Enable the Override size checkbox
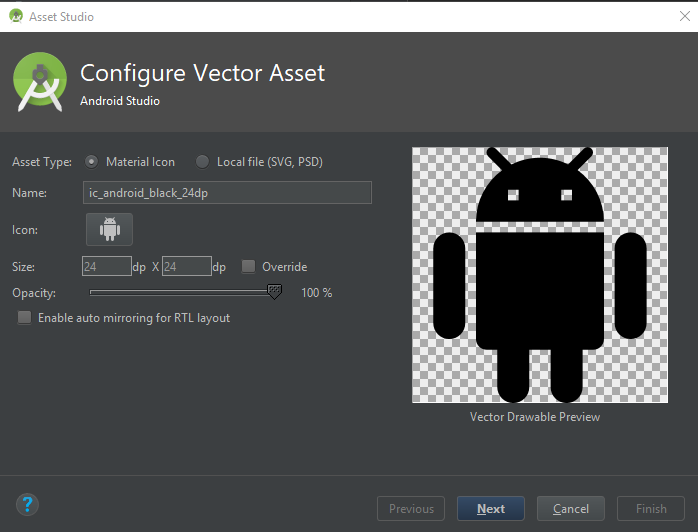Viewport: 698px width, 532px height. click(248, 266)
